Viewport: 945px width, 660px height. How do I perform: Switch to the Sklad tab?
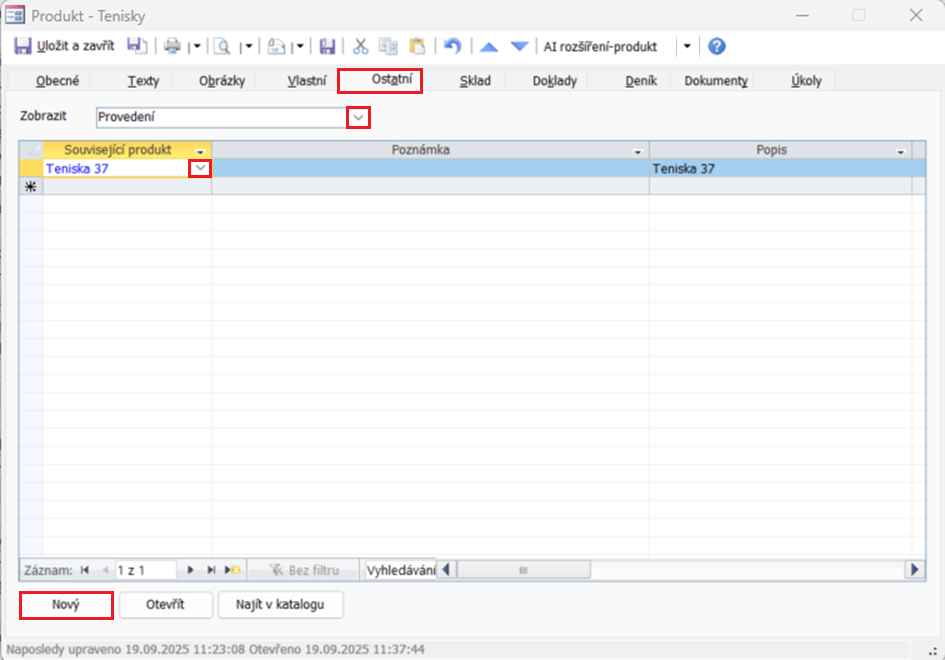click(475, 81)
